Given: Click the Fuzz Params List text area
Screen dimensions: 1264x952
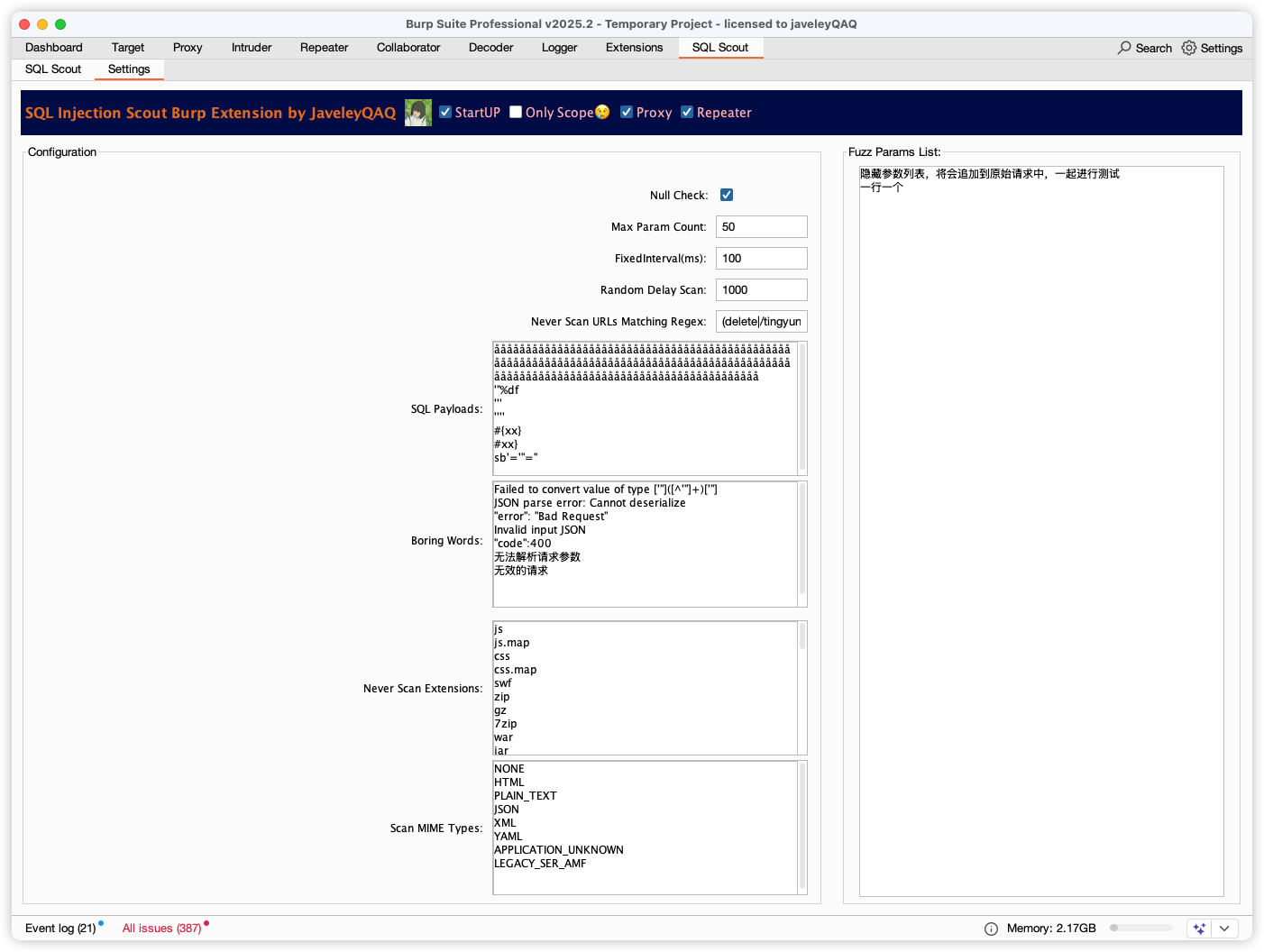Looking at the screenshot, I should 1041,531.
